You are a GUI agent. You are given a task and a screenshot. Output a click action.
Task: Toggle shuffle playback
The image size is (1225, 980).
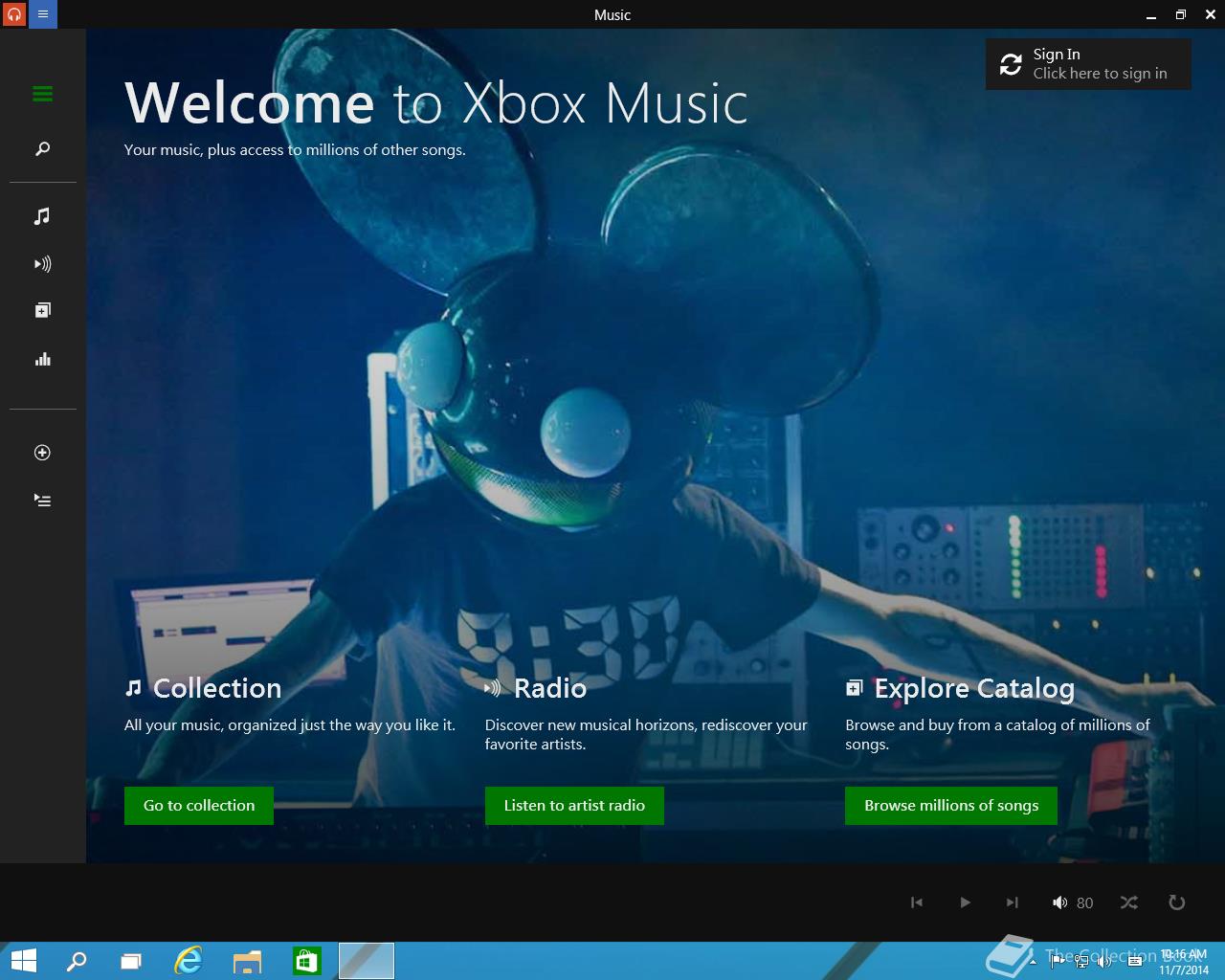(1129, 902)
